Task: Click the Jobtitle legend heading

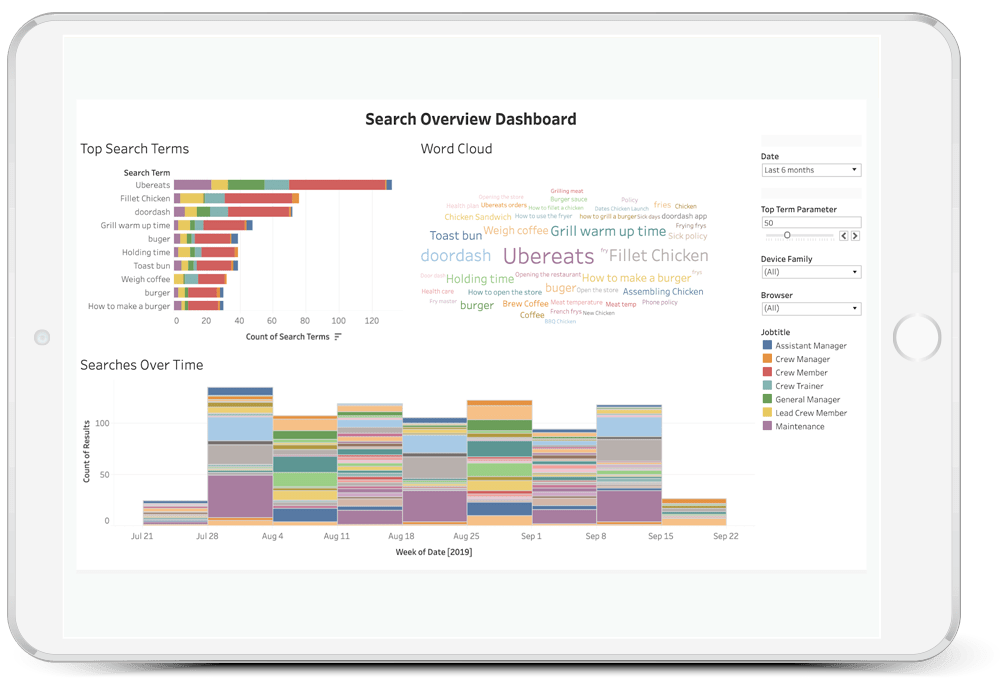Action: click(x=775, y=332)
